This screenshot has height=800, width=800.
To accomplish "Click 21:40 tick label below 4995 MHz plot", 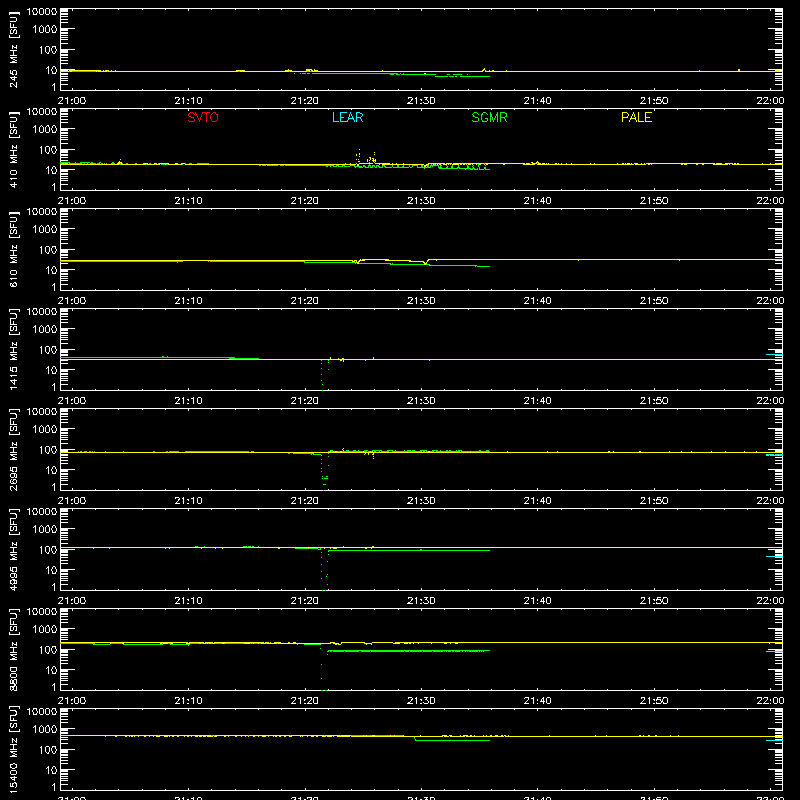I will (537, 601).
